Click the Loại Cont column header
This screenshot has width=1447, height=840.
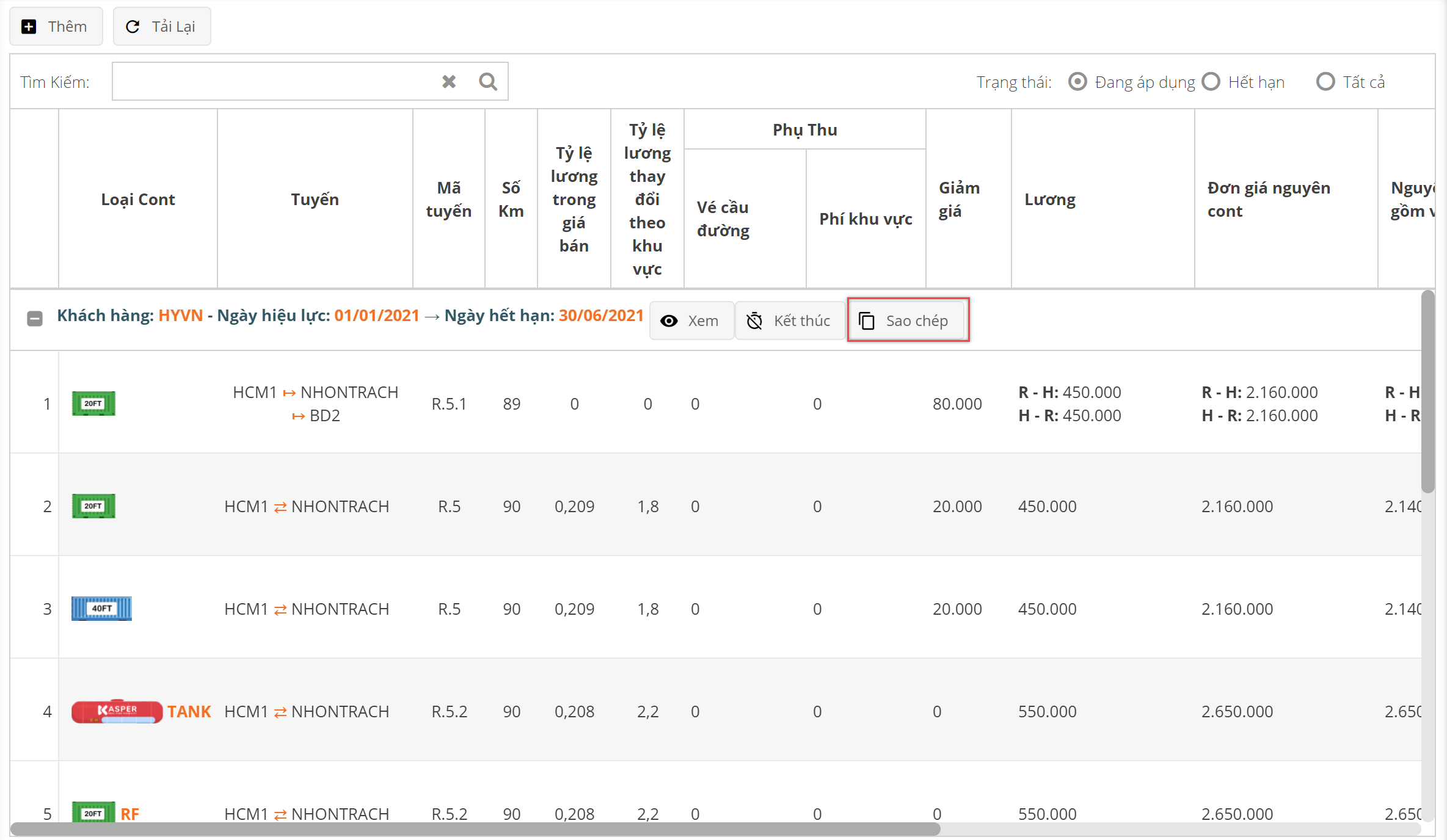138,199
